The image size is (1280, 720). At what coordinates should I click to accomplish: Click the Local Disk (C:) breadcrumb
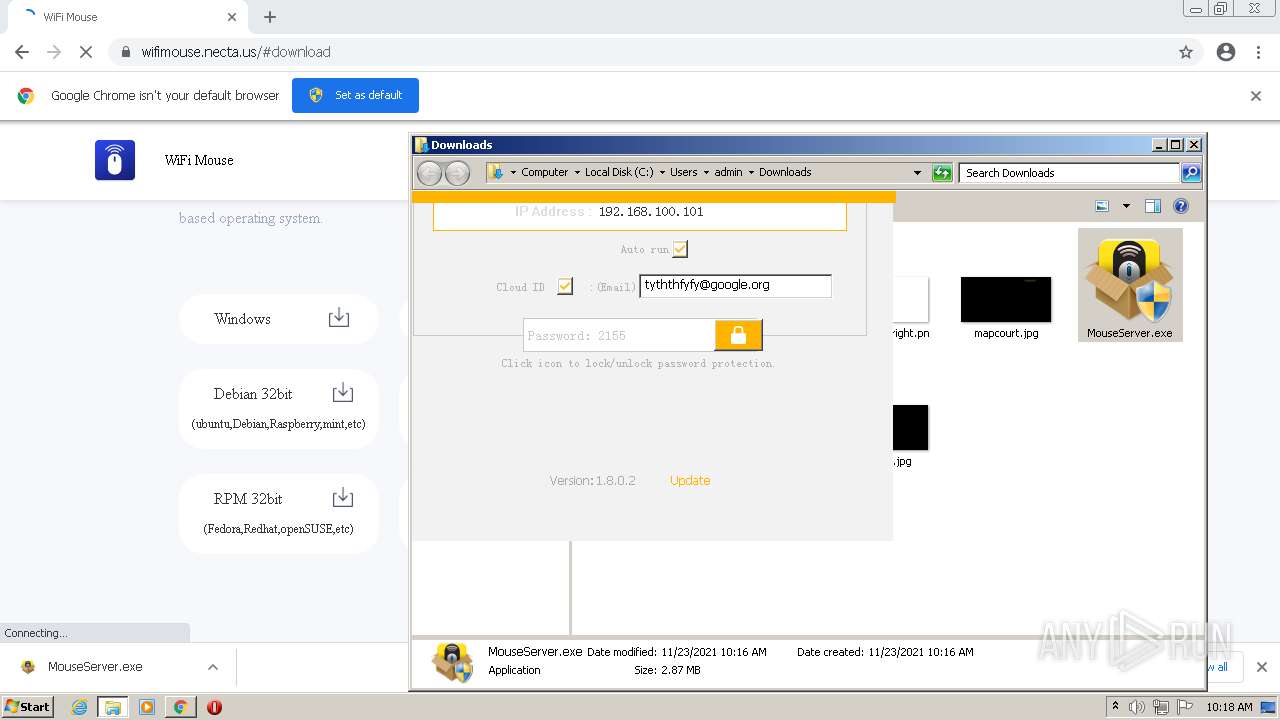click(619, 172)
